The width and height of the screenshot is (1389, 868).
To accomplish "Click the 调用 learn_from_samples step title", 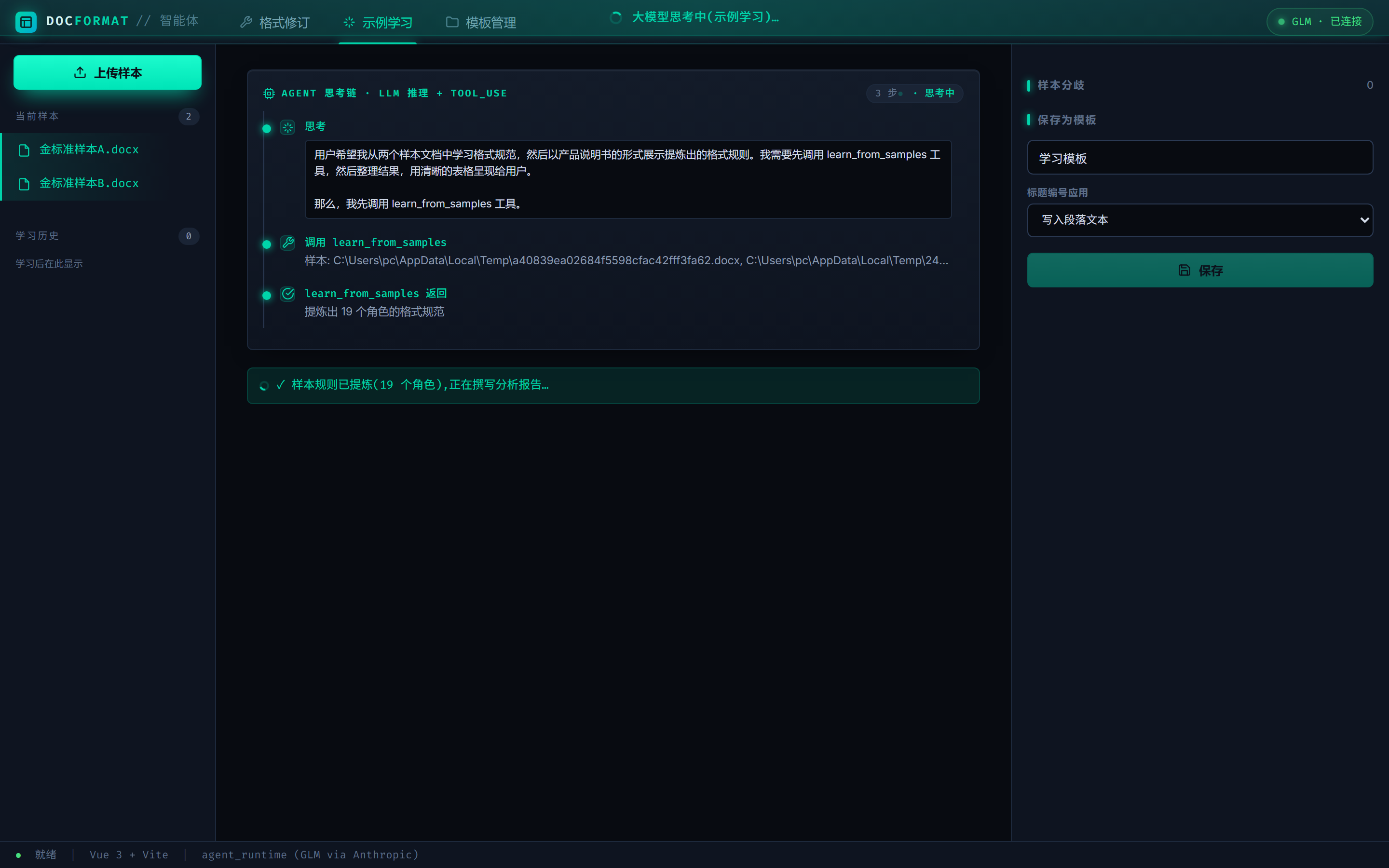I will [375, 242].
